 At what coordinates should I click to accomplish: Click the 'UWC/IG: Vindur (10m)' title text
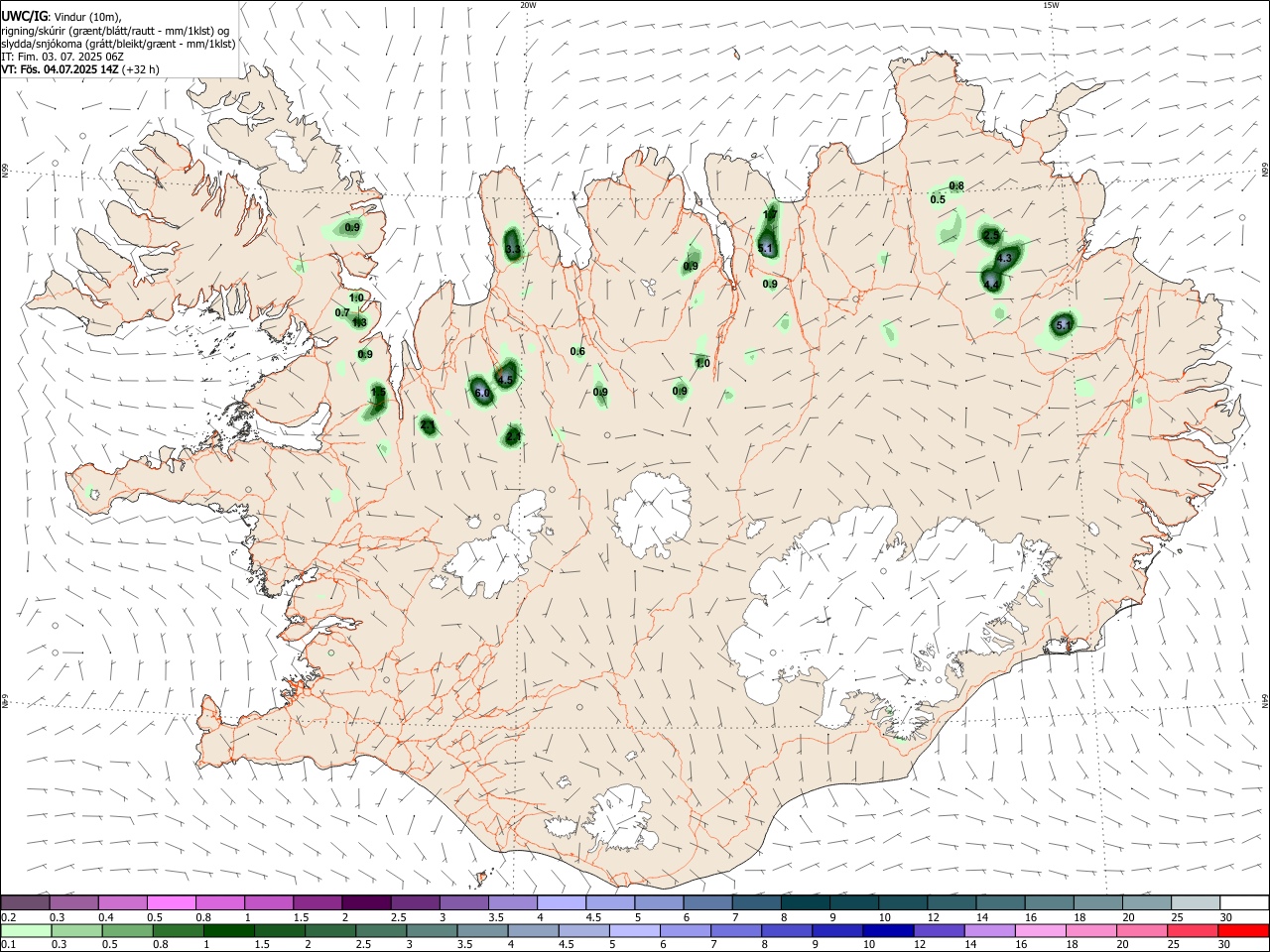tap(62, 17)
